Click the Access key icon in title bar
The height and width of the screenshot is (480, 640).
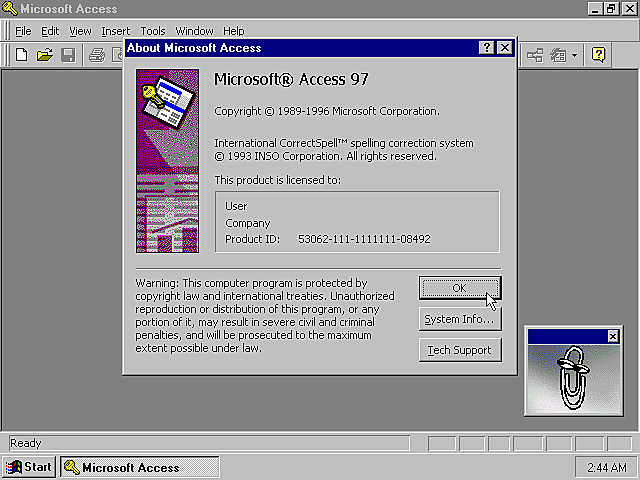pyautogui.click(x=10, y=9)
